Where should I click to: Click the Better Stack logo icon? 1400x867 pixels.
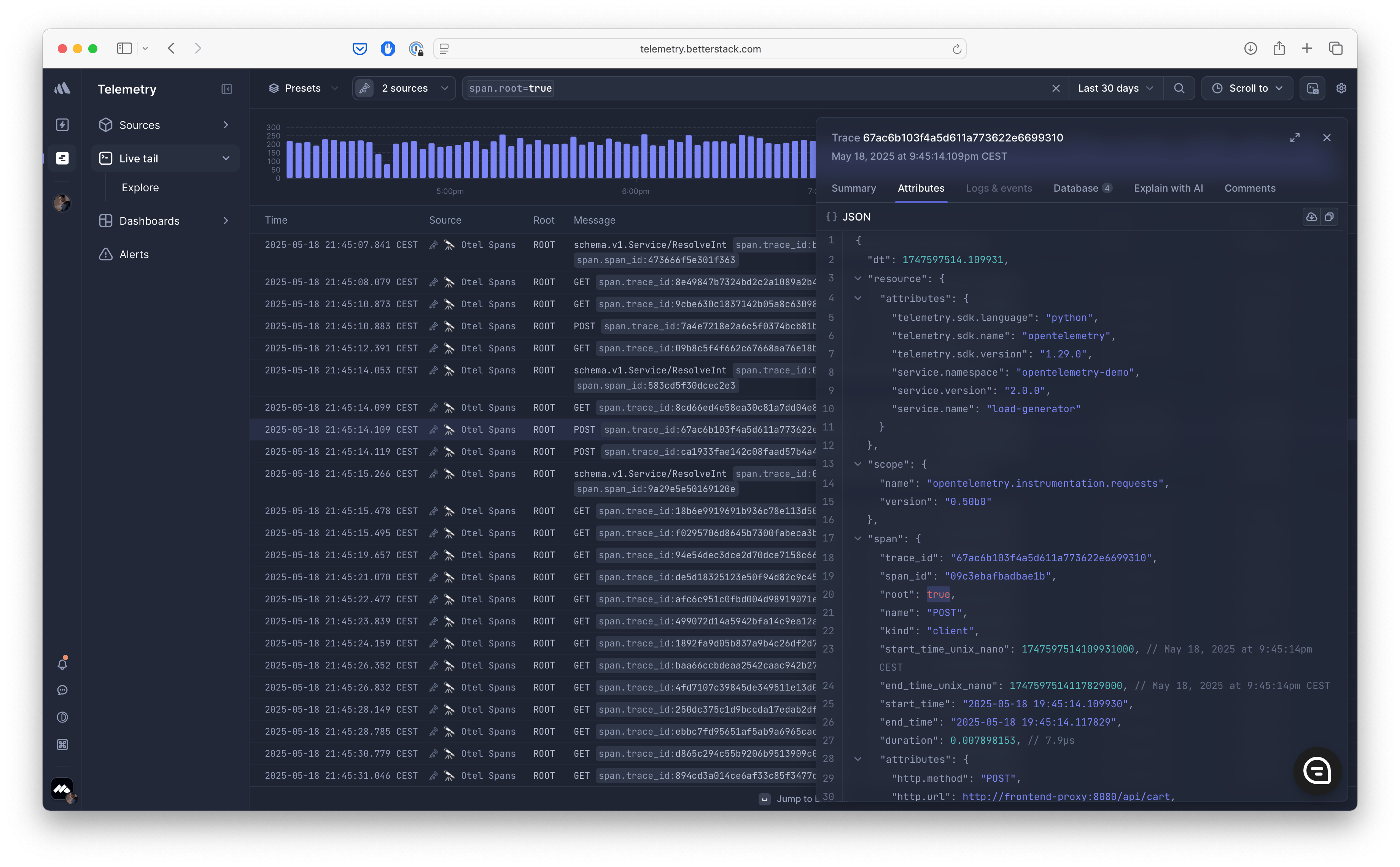click(x=62, y=89)
